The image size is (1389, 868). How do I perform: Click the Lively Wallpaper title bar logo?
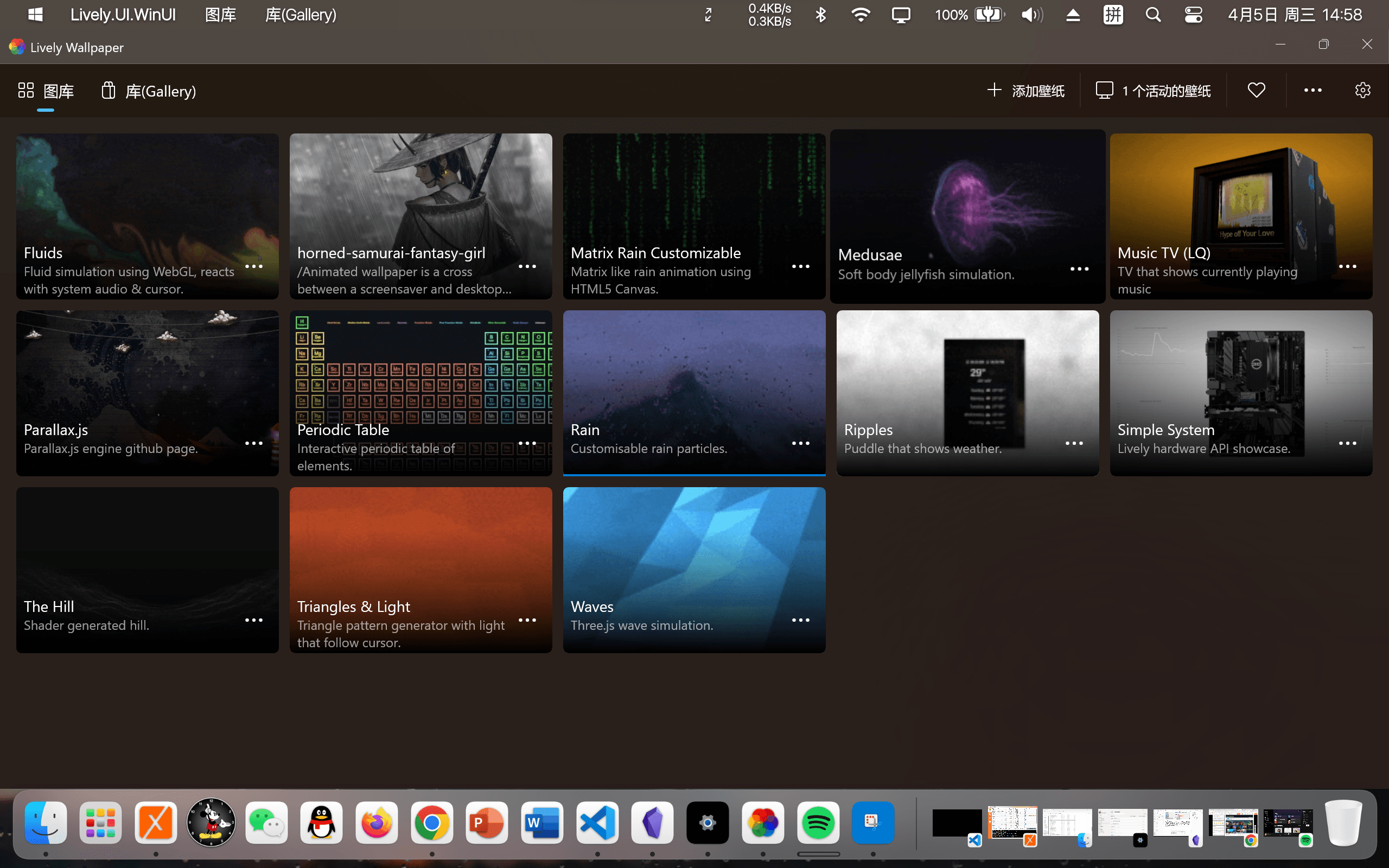(17, 47)
